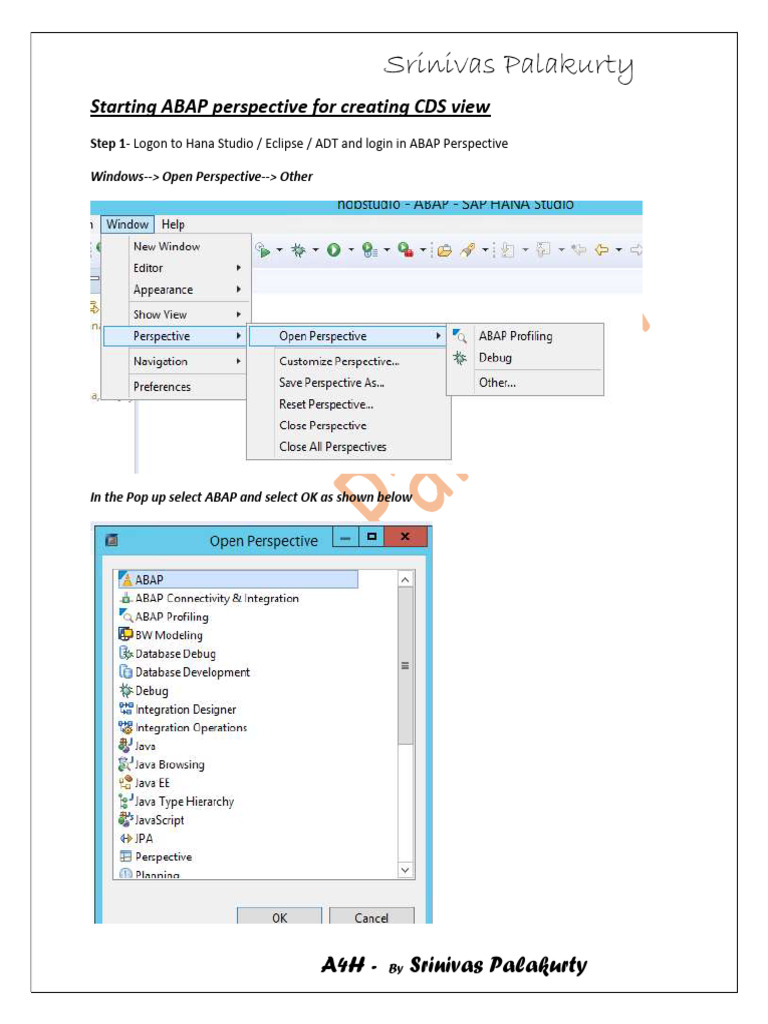Open the dropdown beside the Debug bug icon
The width and height of the screenshot is (768, 1024).
pos(316,249)
